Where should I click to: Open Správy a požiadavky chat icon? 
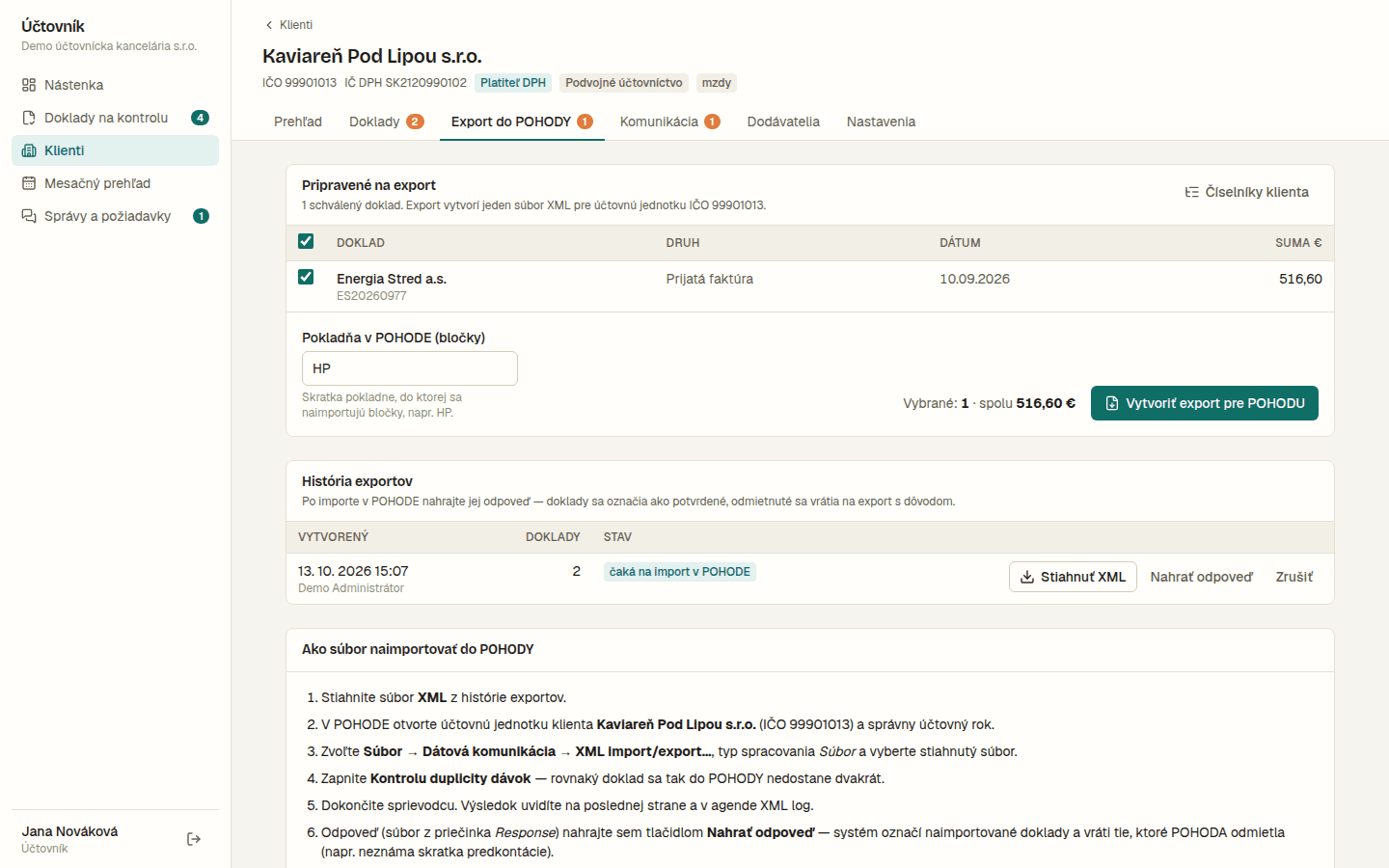tap(29, 216)
